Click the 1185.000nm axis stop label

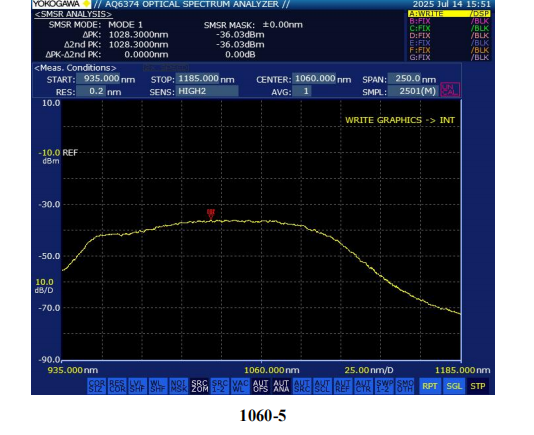click(x=462, y=370)
